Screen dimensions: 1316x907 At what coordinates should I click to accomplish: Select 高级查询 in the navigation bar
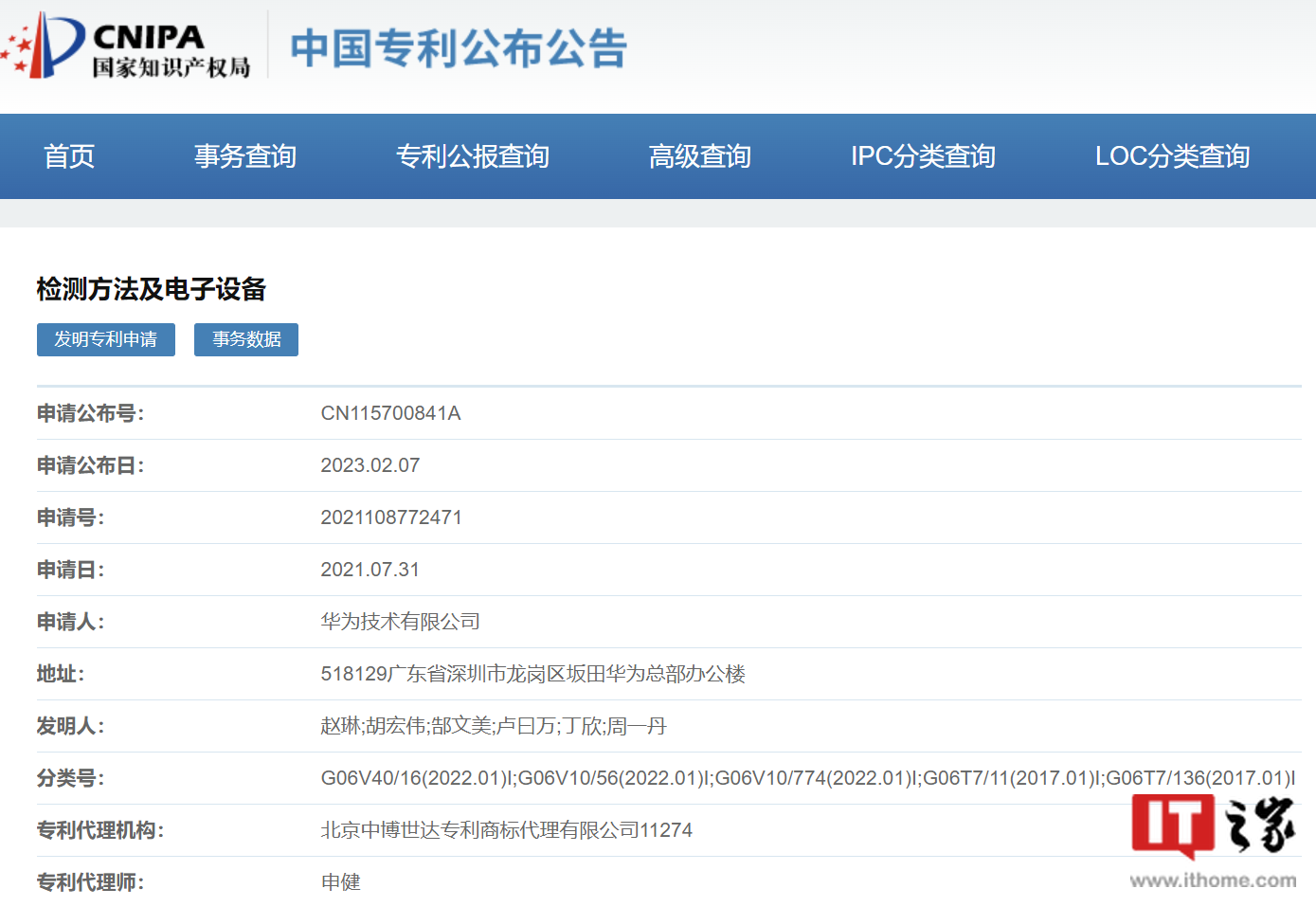click(x=700, y=156)
